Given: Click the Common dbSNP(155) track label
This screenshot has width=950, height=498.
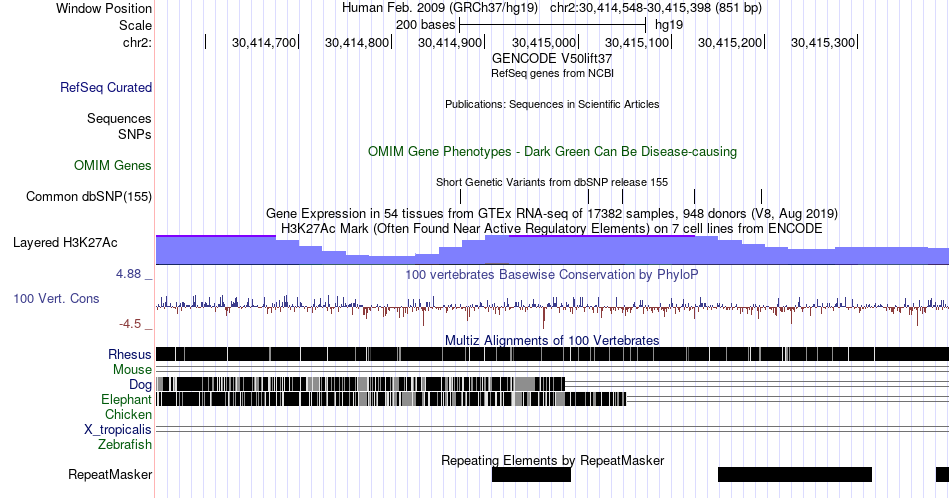Looking at the screenshot, I should tap(89, 196).
